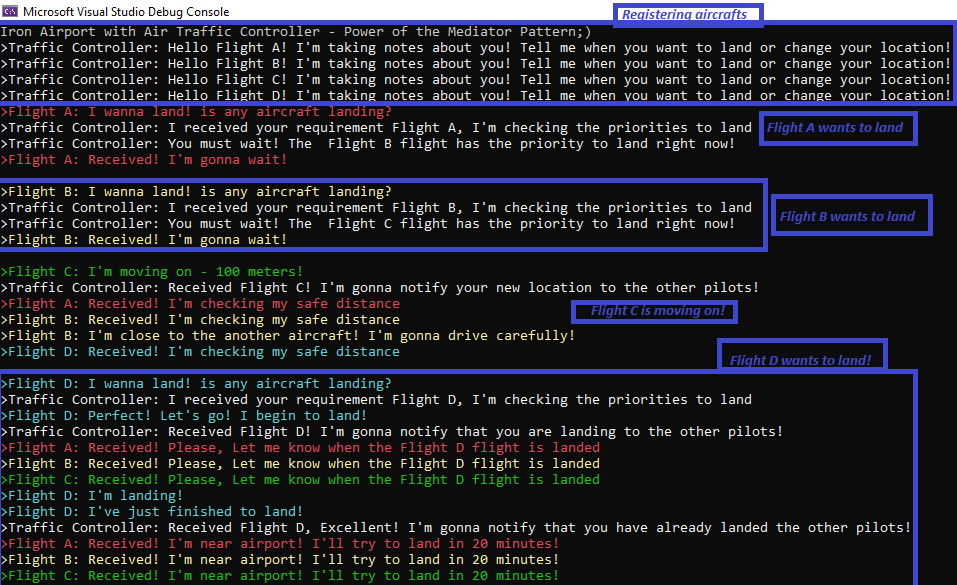
Task: Click green line 'Flight C: I'm moving on - 100 meters!'
Action: tap(152, 272)
